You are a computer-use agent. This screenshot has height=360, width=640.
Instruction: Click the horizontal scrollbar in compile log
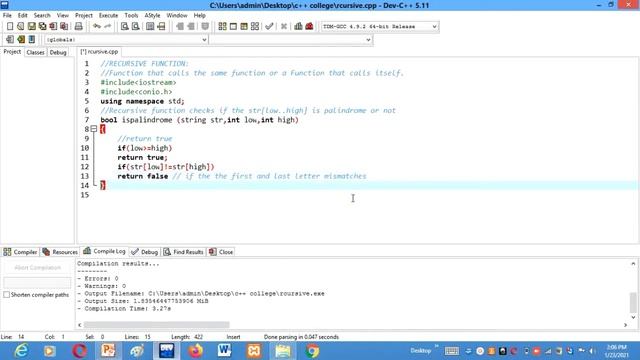pyautogui.click(x=156, y=325)
